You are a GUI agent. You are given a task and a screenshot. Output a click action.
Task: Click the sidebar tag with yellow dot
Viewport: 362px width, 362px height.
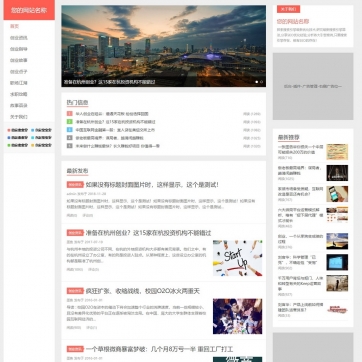(x=41, y=145)
